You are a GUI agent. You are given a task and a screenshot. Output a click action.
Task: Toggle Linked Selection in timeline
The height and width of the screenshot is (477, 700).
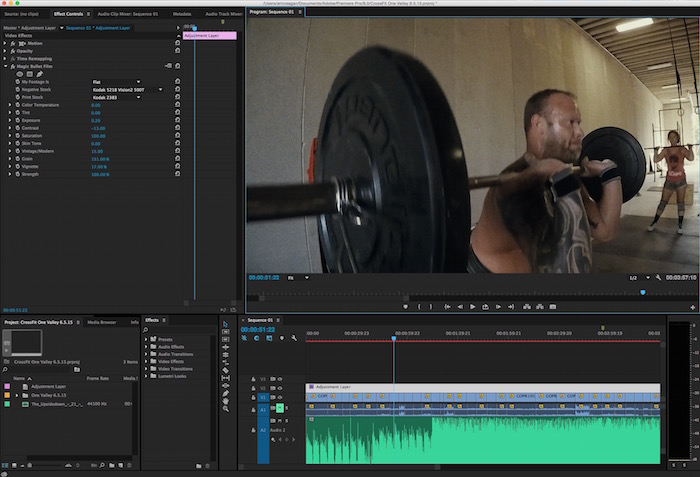(x=269, y=338)
